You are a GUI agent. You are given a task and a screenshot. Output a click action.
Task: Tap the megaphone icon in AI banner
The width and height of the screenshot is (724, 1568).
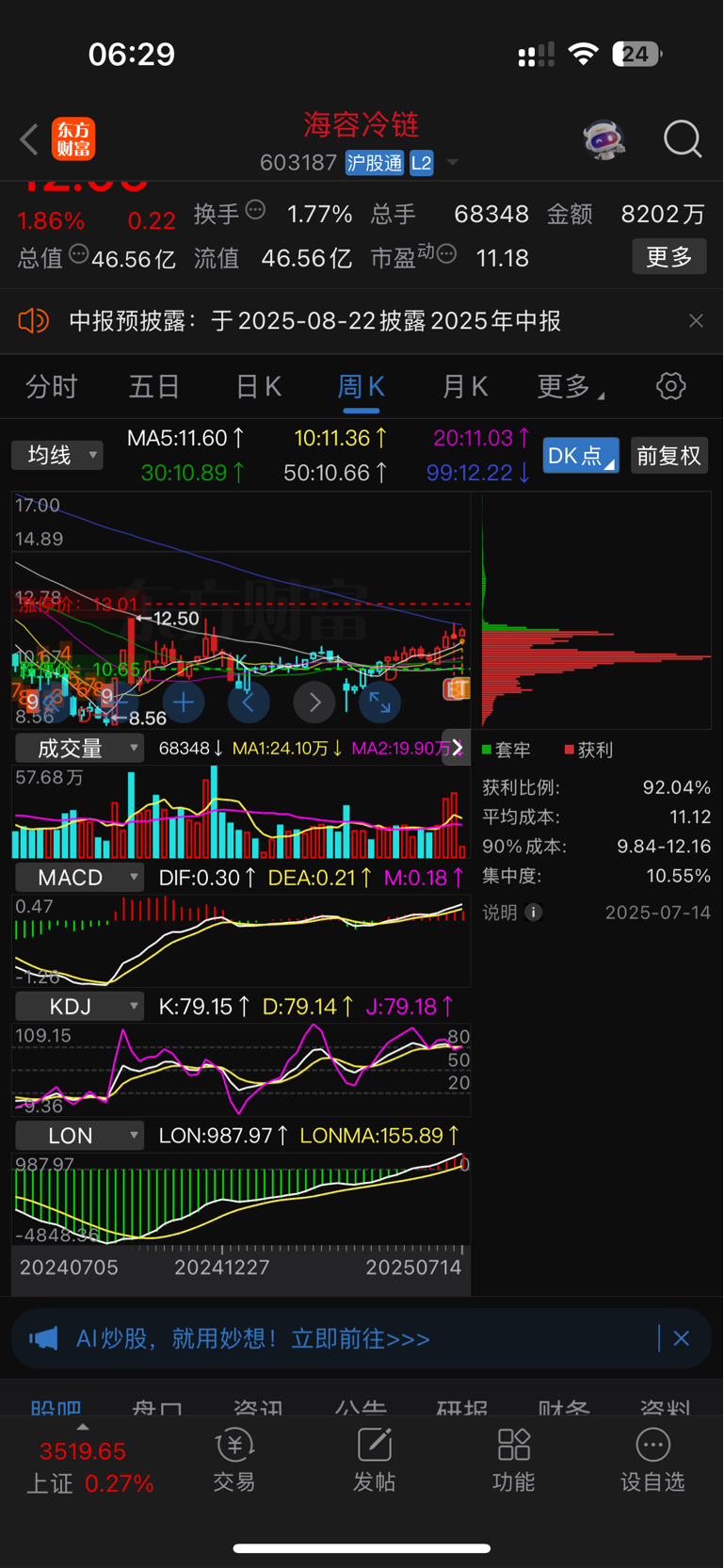(x=43, y=1338)
